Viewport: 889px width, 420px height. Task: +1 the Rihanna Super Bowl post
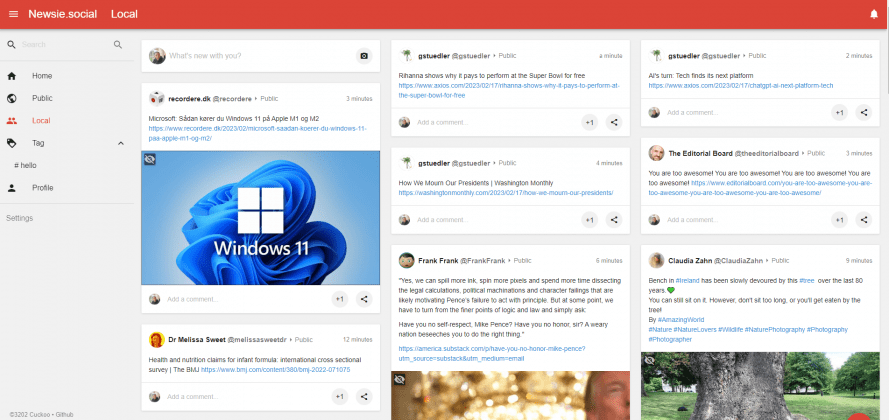click(x=590, y=122)
